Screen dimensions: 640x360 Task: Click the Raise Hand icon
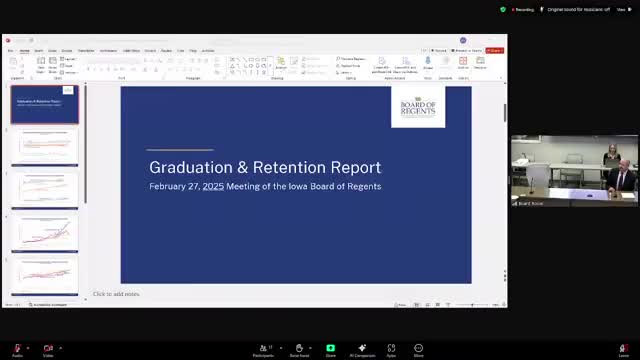pos(299,350)
